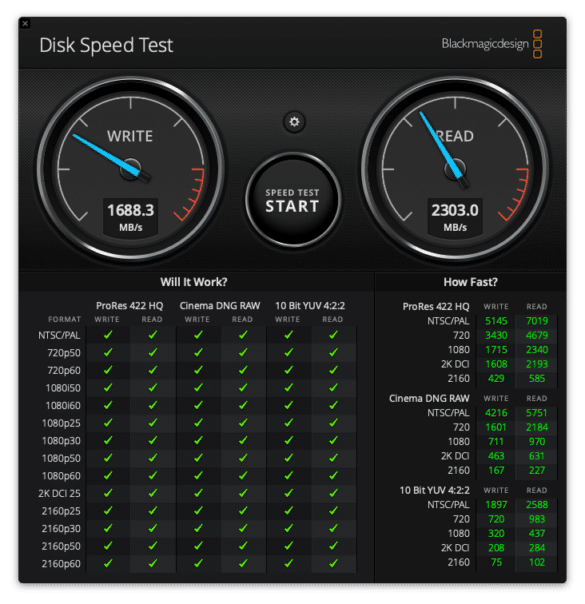Click 10 Bit YUV 720 read value 983
This screenshot has width=585, height=604.
[x=537, y=519]
